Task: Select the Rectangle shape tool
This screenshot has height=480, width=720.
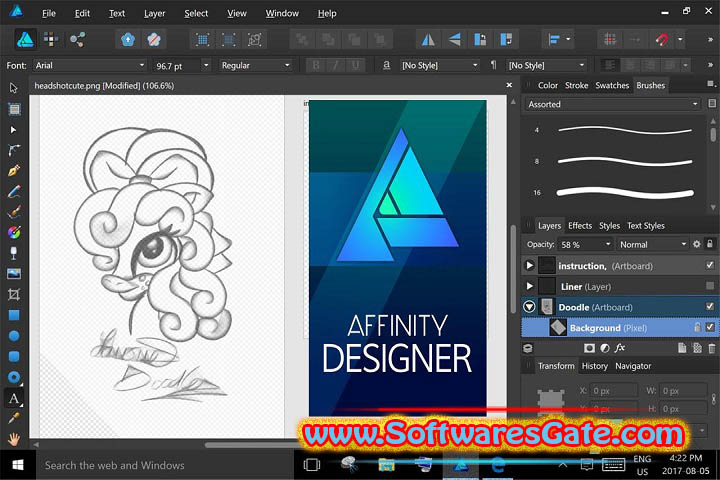Action: click(x=14, y=315)
